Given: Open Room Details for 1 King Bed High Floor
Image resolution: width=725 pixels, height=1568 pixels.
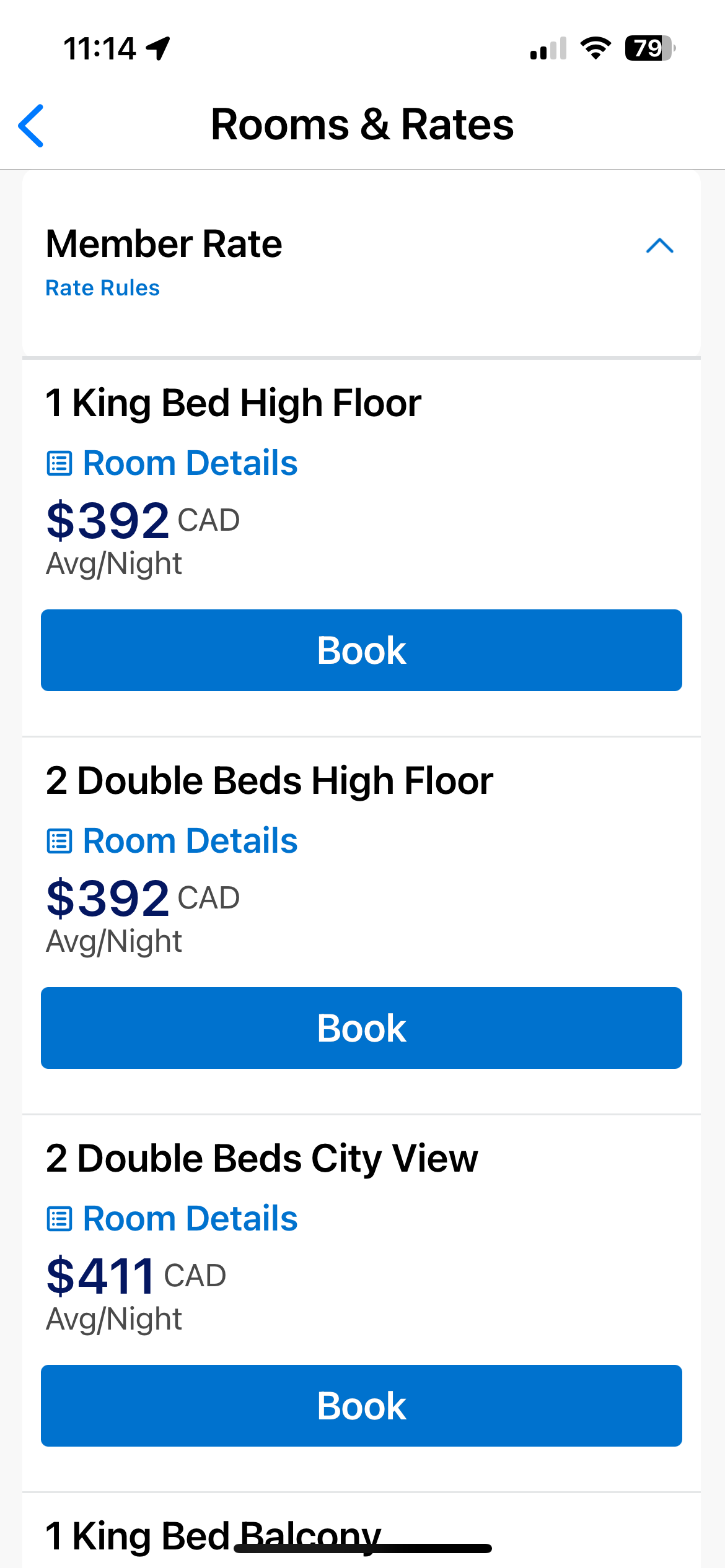Looking at the screenshot, I should (x=190, y=463).
